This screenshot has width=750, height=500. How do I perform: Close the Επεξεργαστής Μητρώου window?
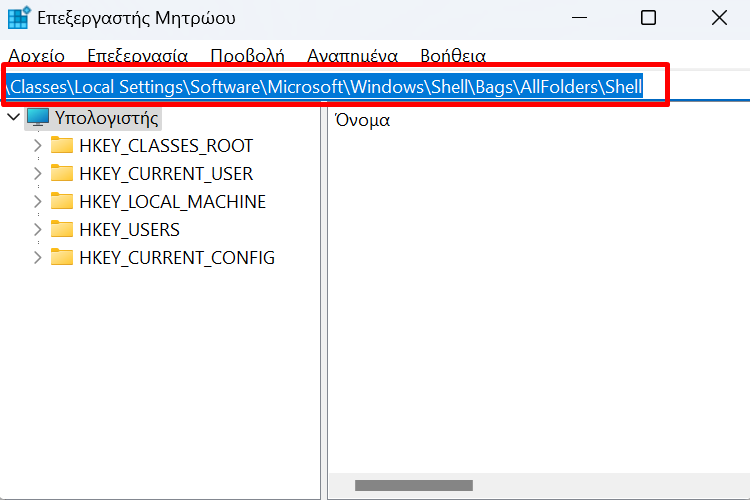[x=719, y=18]
